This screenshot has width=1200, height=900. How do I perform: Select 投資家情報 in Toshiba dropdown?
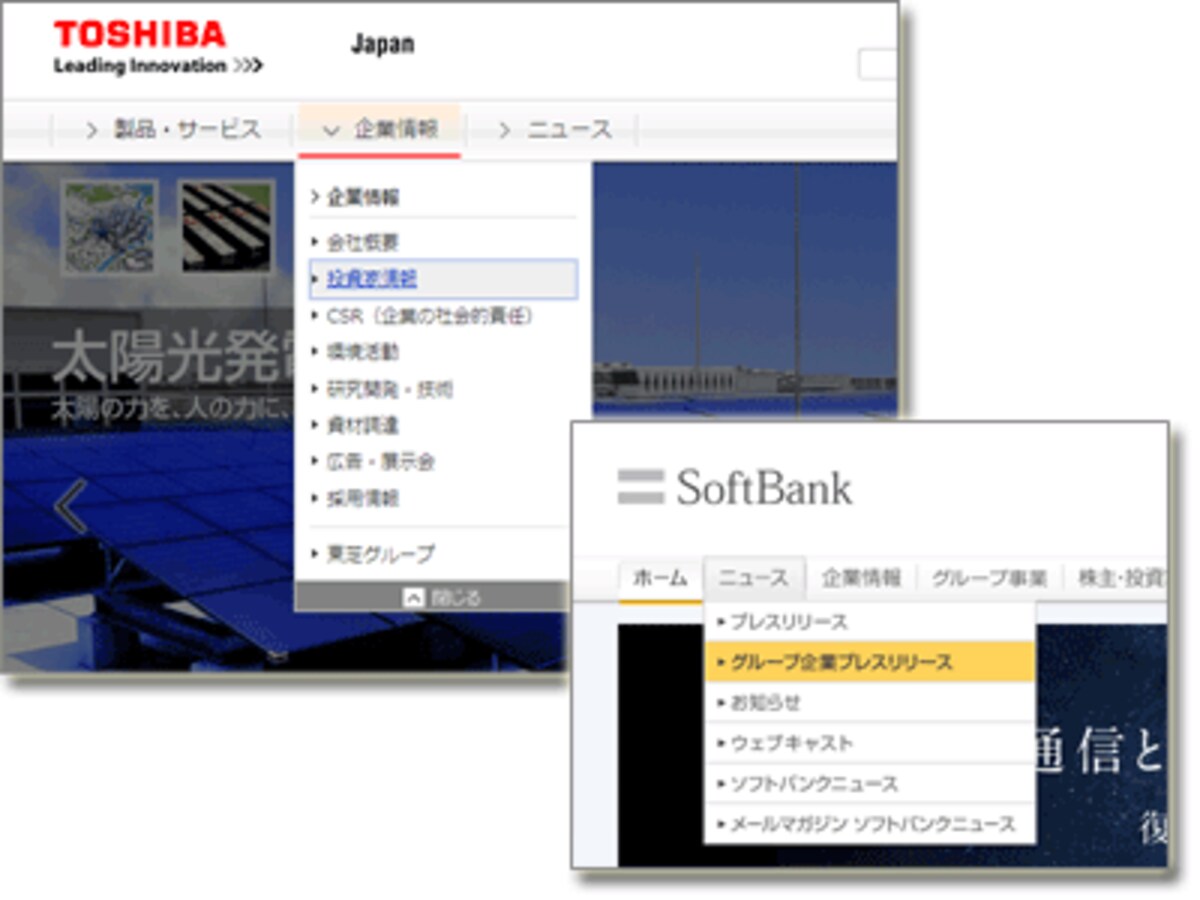click(443, 279)
